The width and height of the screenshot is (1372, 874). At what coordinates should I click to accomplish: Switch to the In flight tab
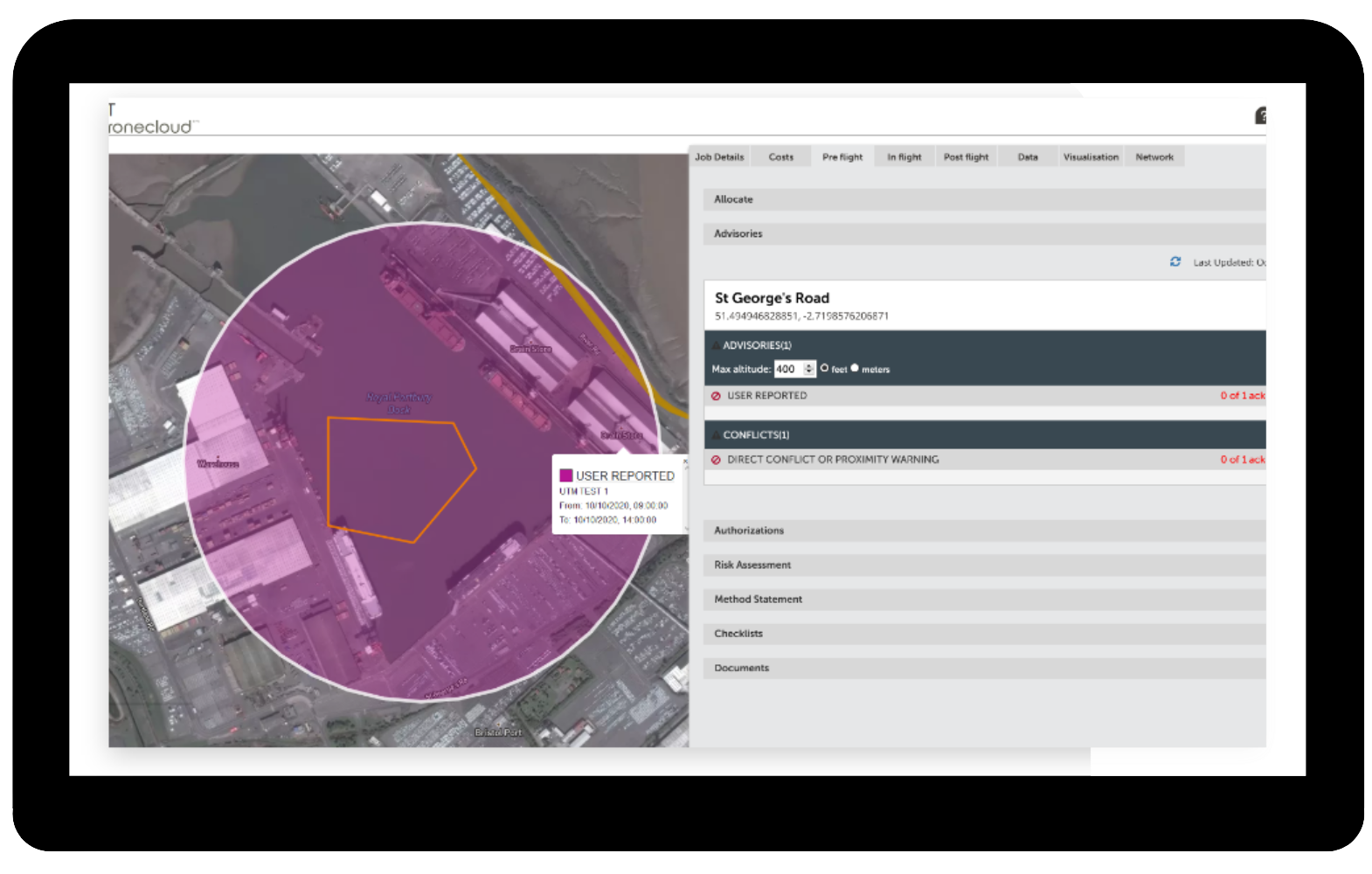click(x=904, y=157)
